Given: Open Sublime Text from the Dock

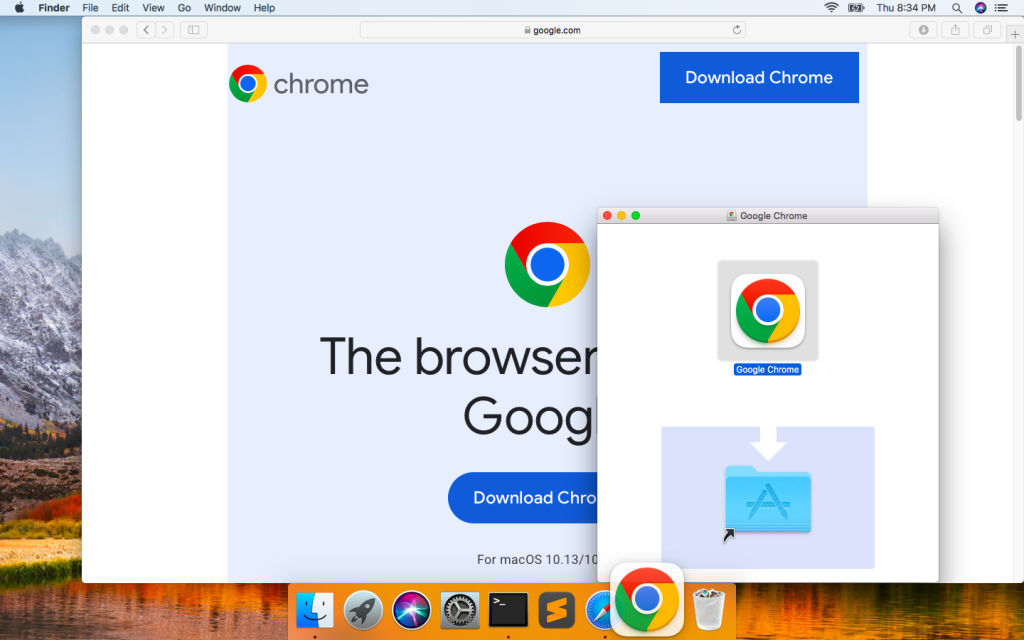Looking at the screenshot, I should [556, 609].
